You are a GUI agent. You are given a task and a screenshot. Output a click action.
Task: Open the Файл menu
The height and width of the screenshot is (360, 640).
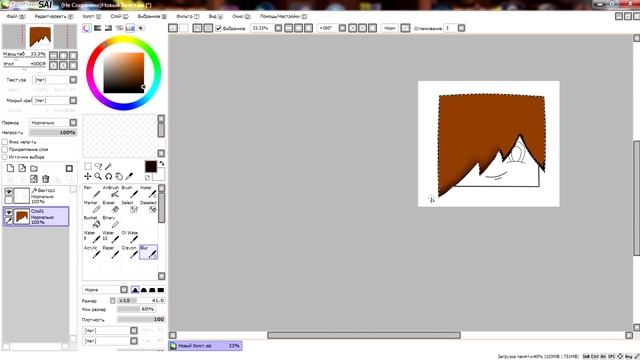point(16,16)
